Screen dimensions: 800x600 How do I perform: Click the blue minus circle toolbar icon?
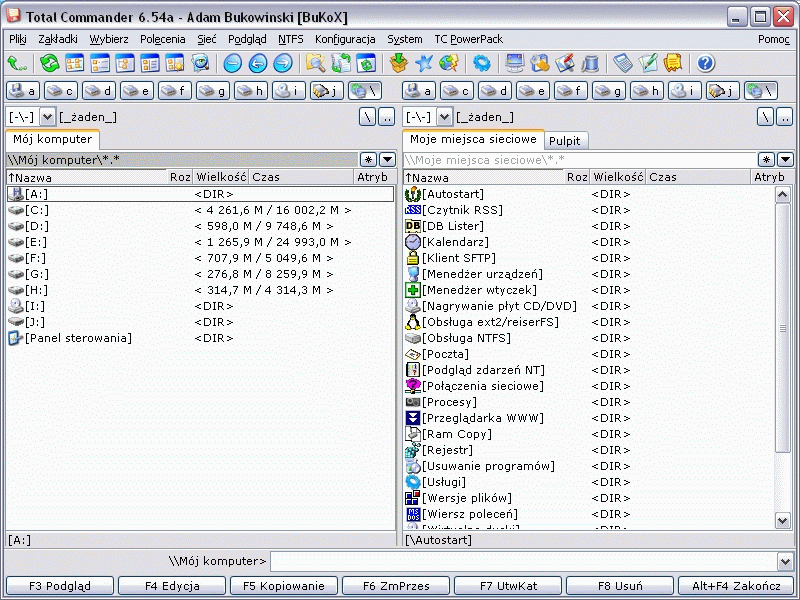[x=233, y=63]
